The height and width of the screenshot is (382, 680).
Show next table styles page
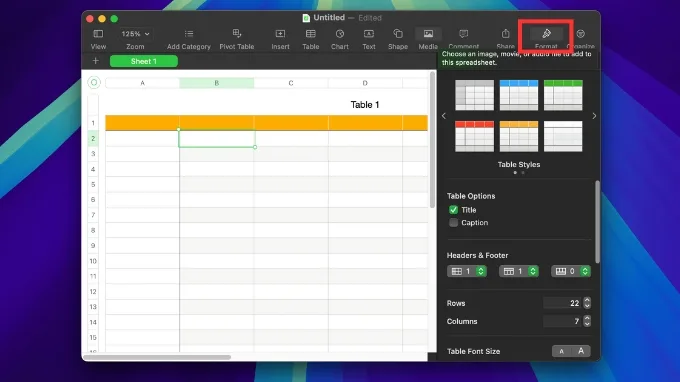(594, 116)
